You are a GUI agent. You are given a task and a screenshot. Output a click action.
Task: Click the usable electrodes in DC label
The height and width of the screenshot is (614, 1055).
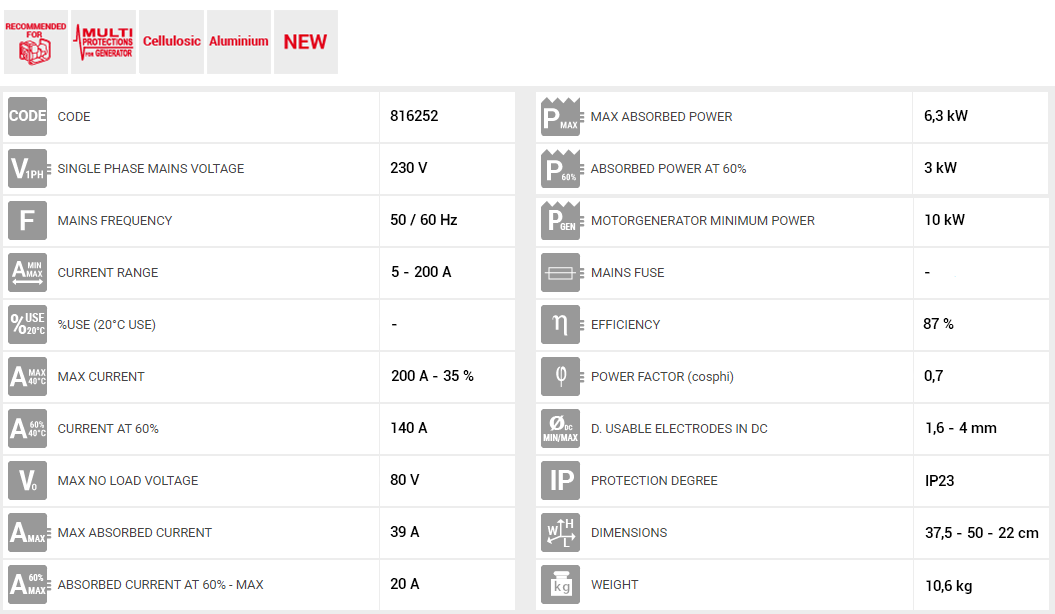[679, 429]
